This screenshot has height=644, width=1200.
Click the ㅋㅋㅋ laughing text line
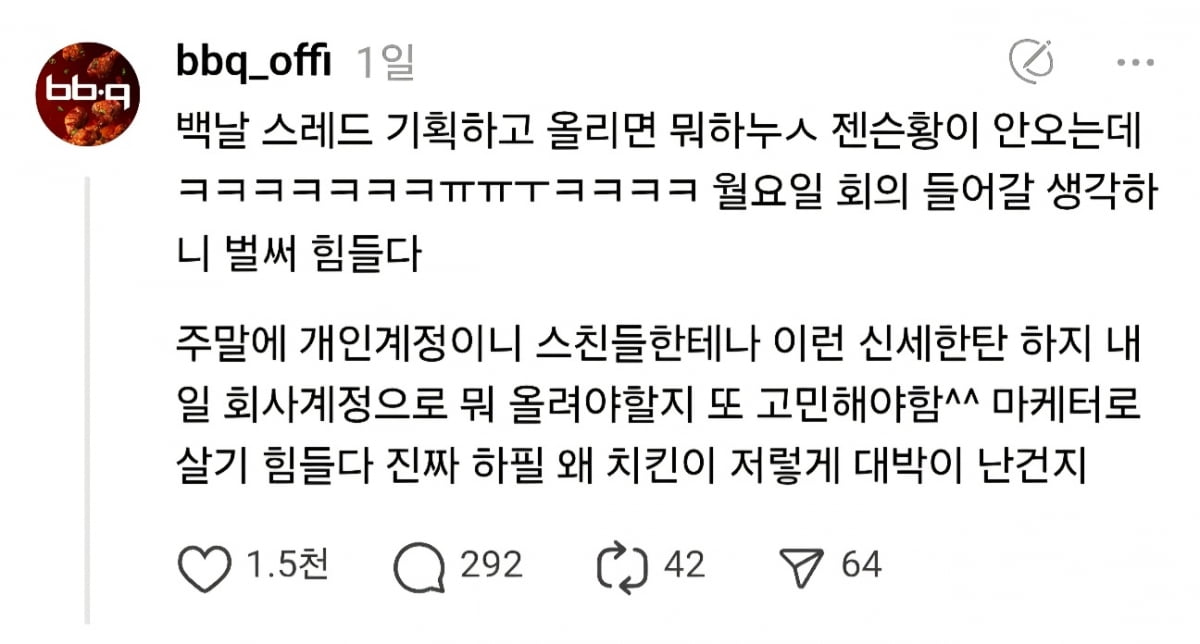[666, 192]
